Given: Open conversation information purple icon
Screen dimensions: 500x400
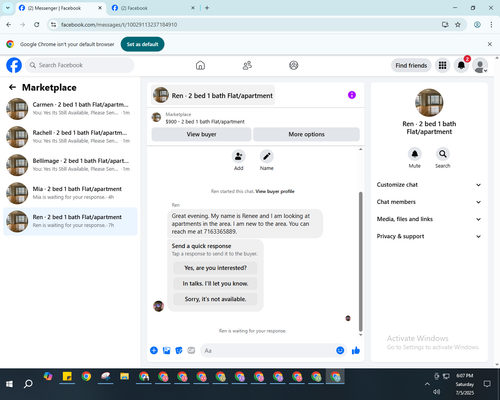Looking at the screenshot, I should coord(352,95).
